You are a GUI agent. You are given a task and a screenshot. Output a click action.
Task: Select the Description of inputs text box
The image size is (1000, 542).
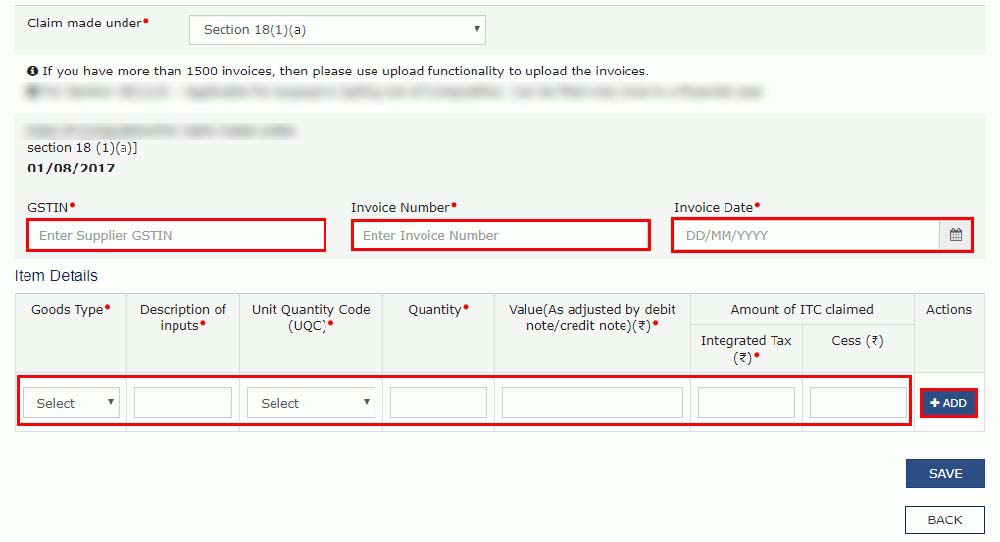click(183, 403)
